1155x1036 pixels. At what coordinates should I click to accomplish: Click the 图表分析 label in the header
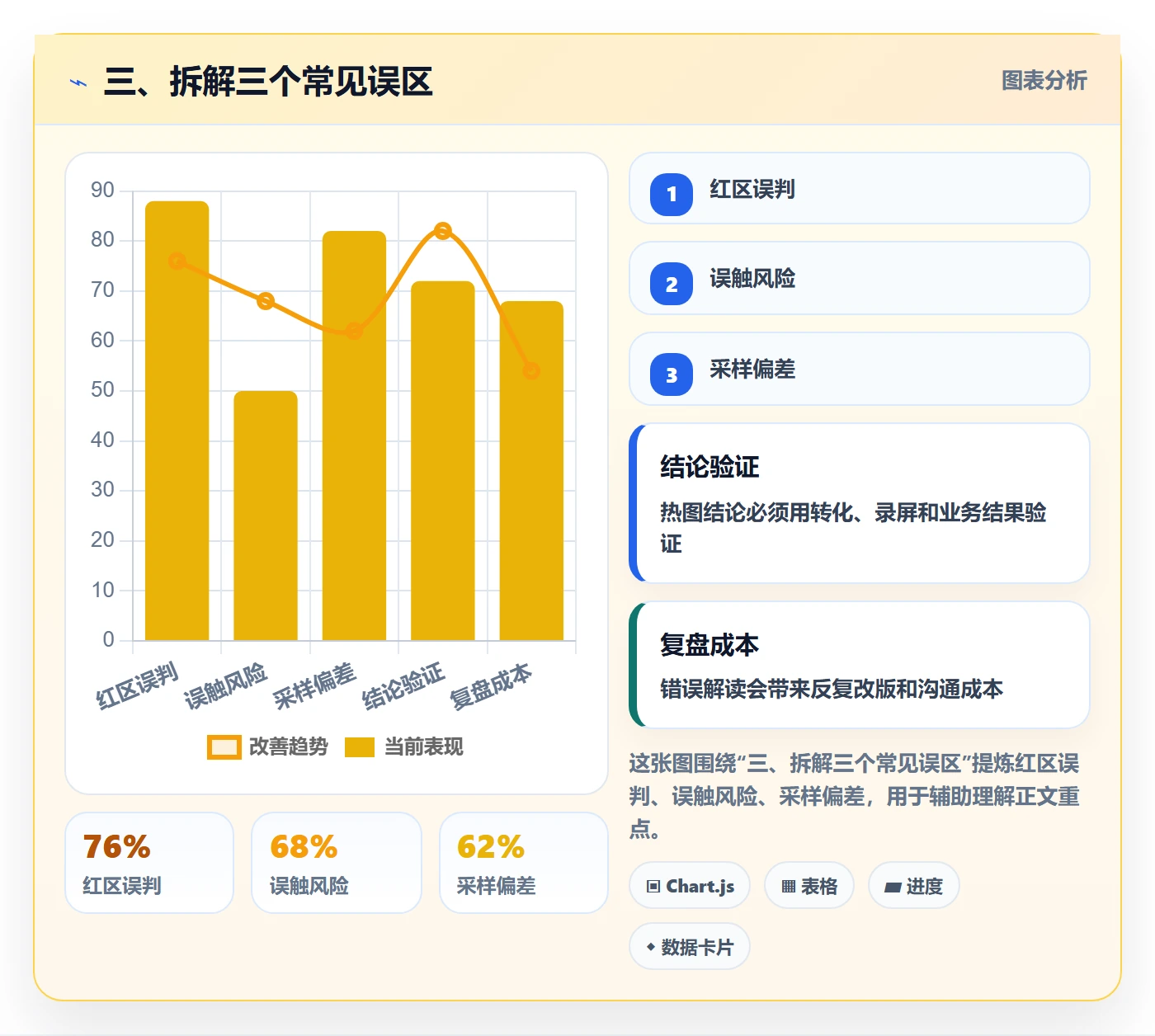click(1044, 81)
